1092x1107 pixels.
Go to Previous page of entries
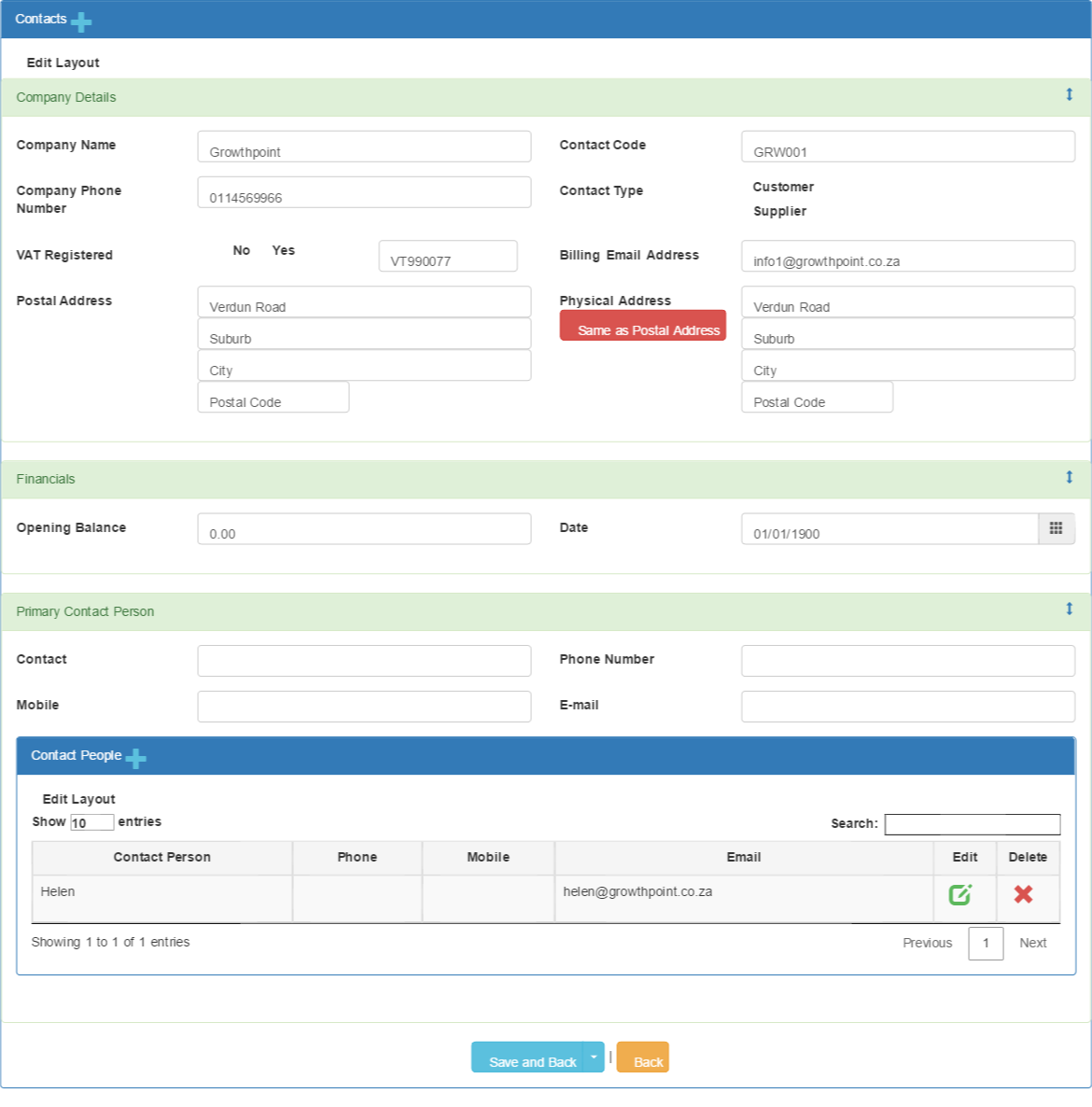(x=927, y=944)
